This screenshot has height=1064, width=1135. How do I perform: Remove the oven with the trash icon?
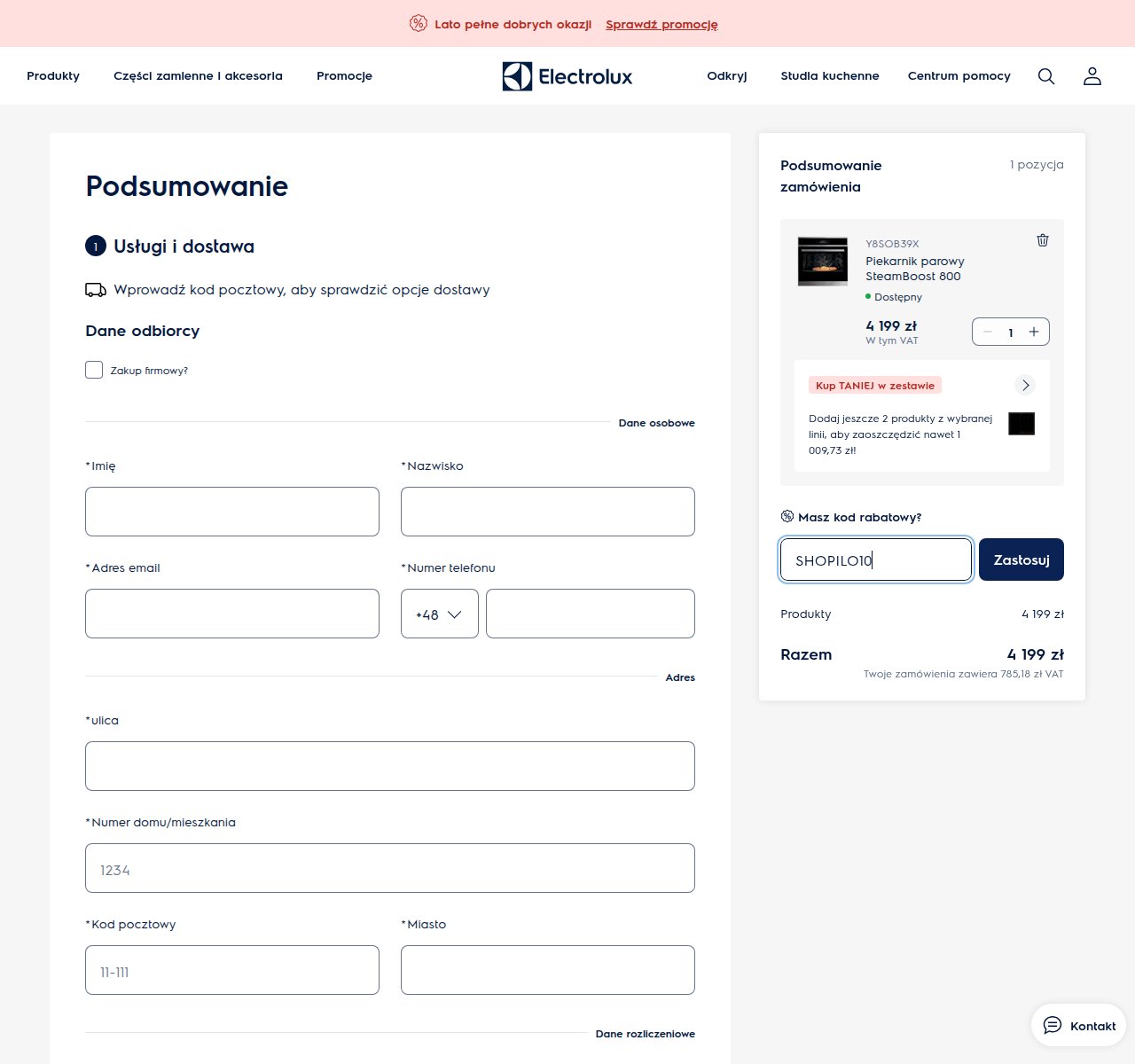pos(1043,240)
